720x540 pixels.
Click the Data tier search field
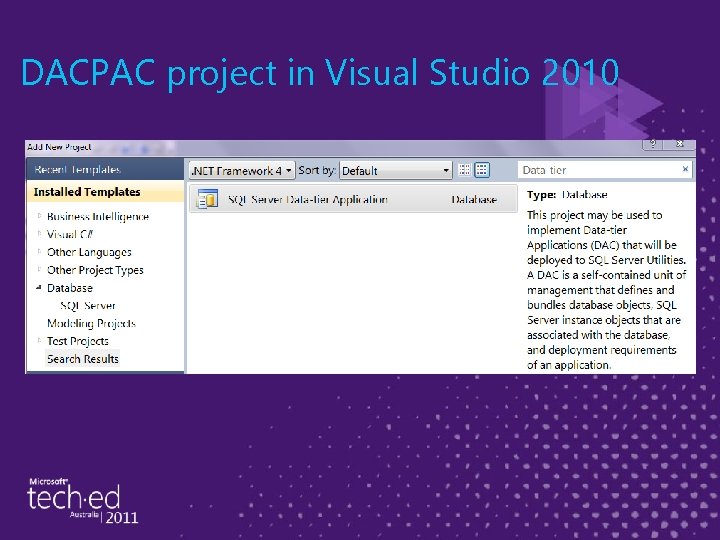599,170
